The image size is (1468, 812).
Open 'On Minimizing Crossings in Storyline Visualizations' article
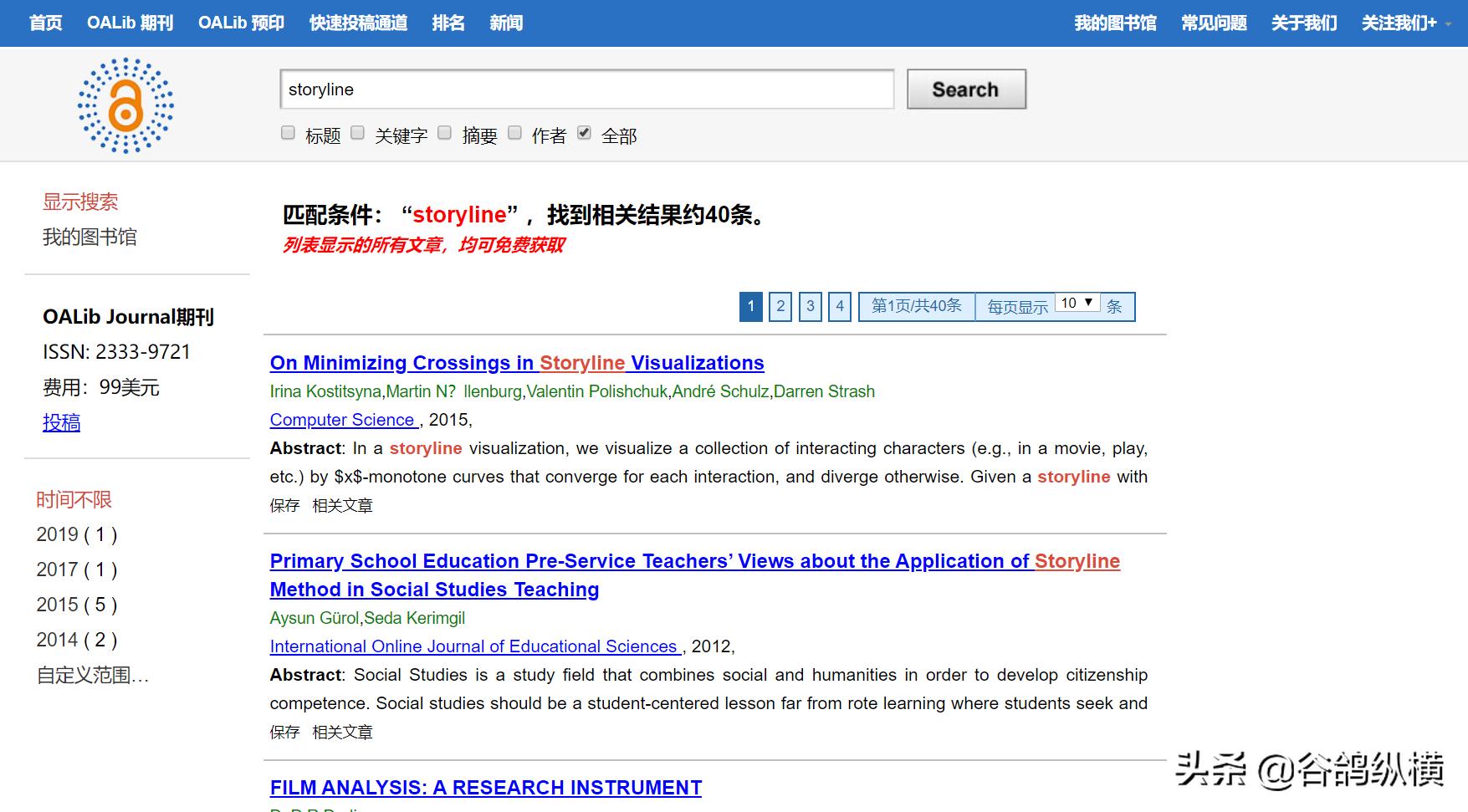click(516, 363)
